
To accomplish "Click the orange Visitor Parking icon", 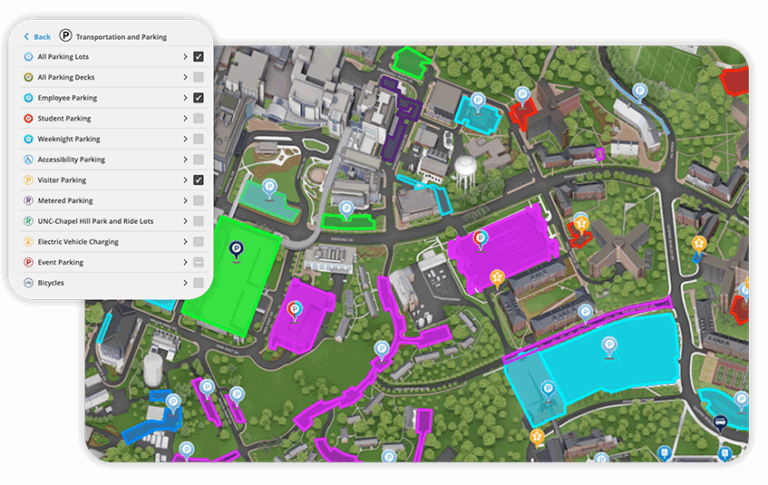I will [x=28, y=180].
